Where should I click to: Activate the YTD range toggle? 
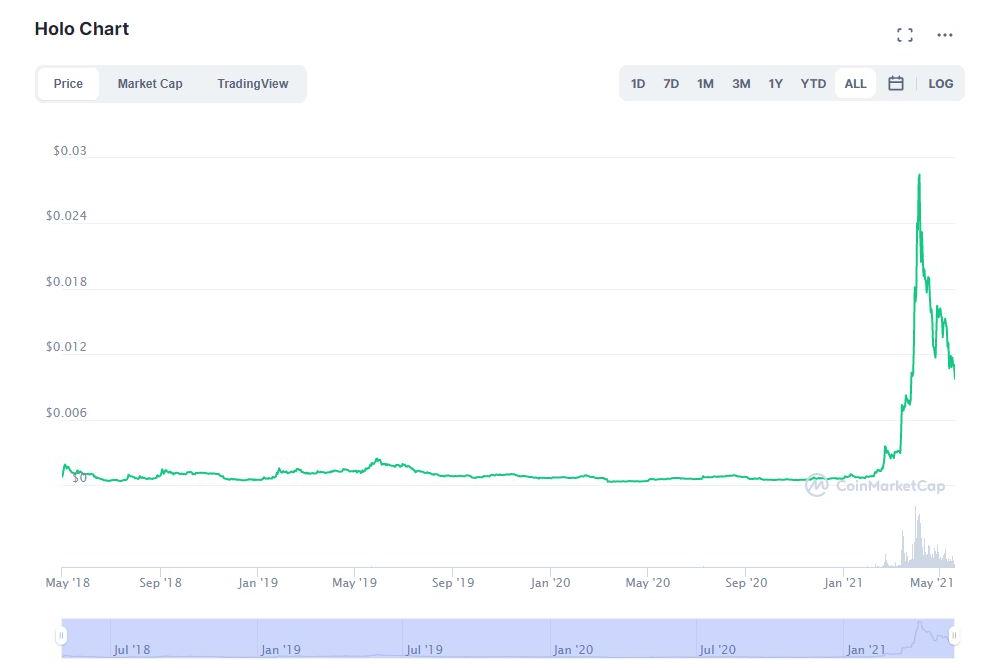click(813, 83)
